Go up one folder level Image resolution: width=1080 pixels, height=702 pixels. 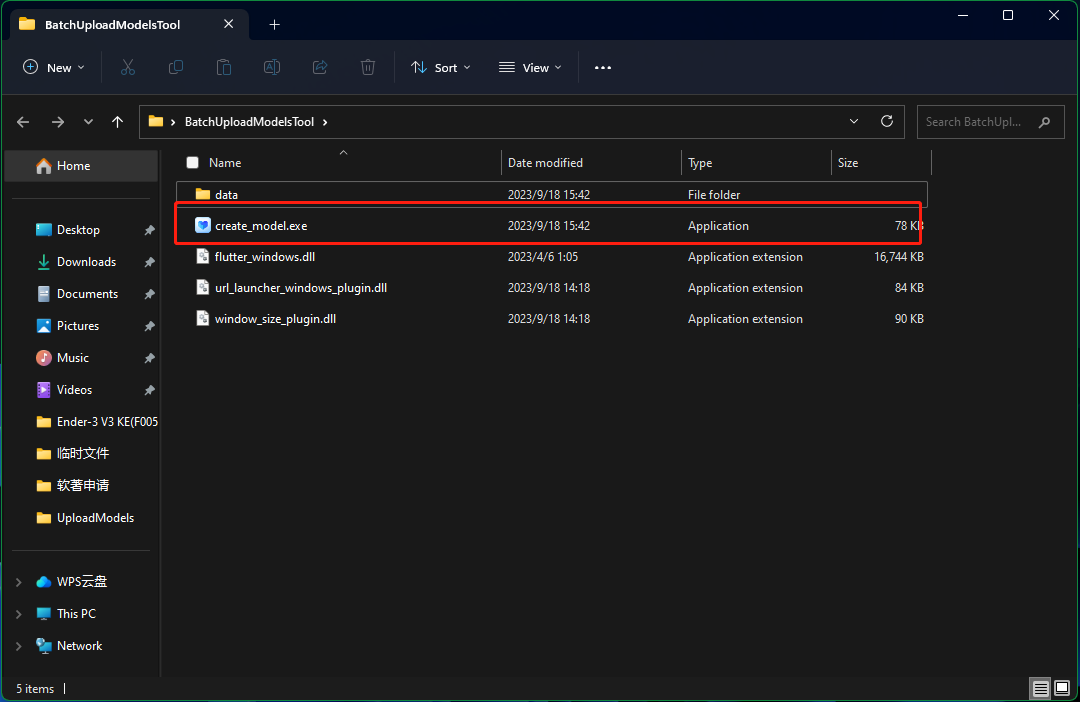coord(118,122)
